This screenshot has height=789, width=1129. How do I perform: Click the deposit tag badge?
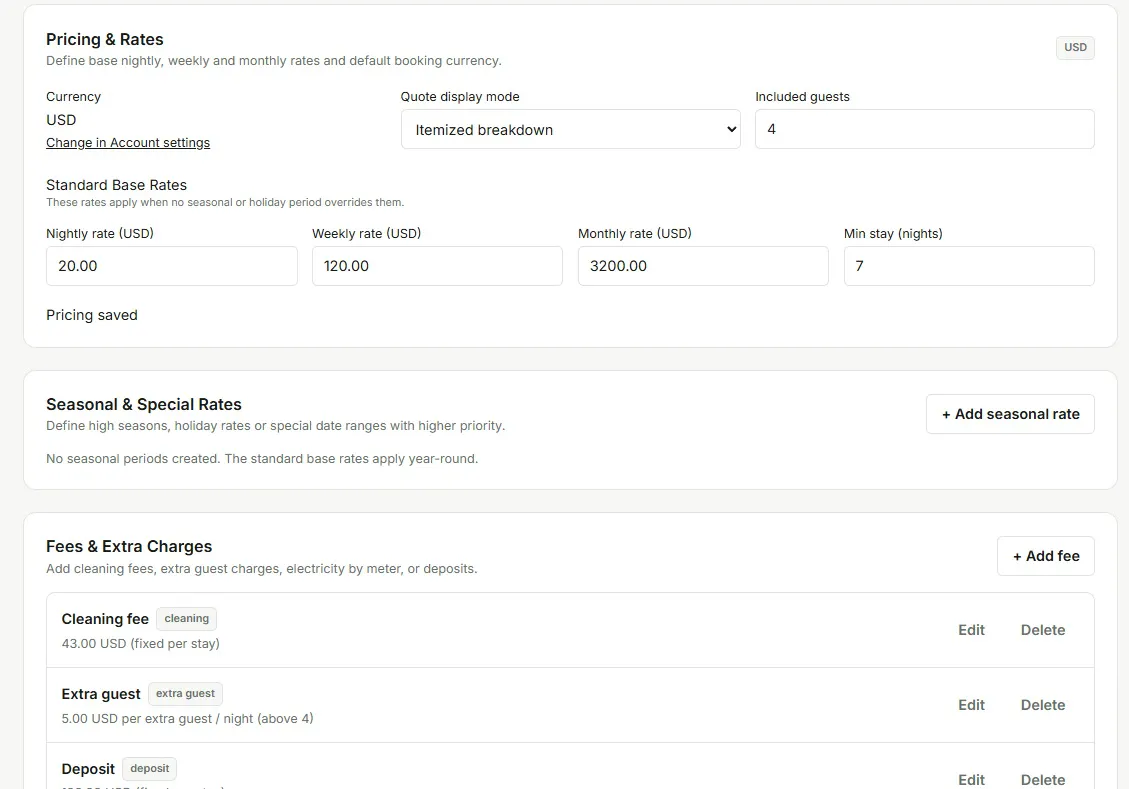150,768
